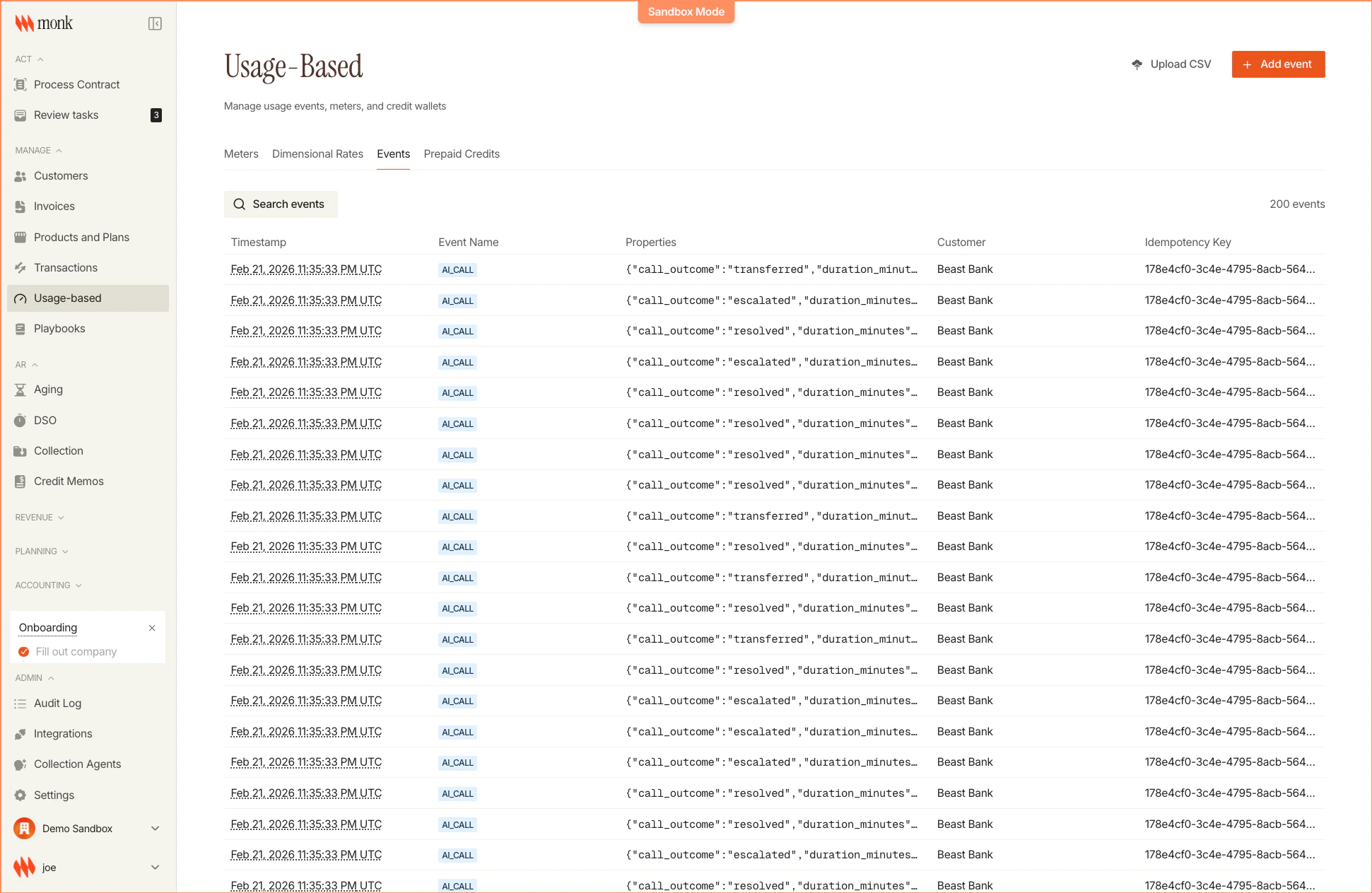Click Beast Bank in the first row

coord(965,269)
